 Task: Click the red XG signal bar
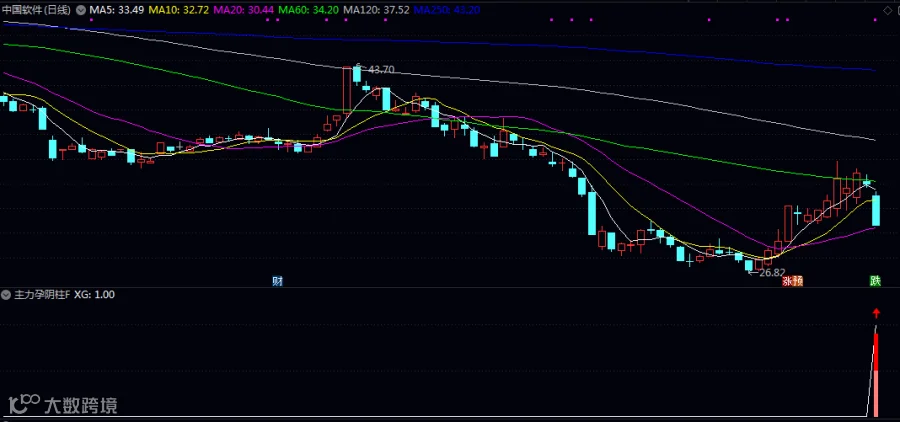(876, 374)
